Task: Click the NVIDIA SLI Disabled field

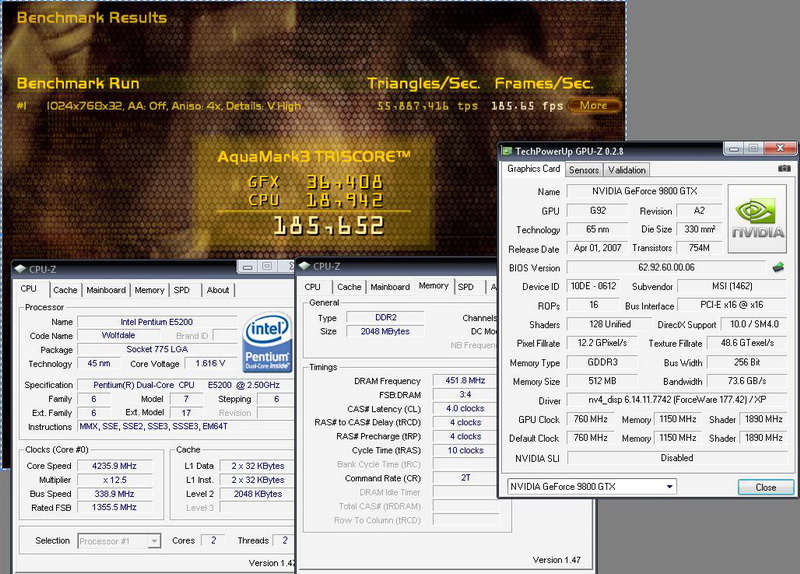Action: point(677,458)
